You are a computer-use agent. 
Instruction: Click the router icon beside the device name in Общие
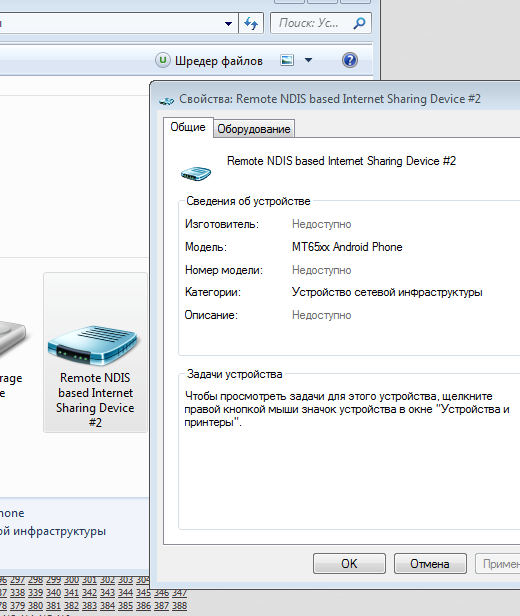tap(196, 173)
